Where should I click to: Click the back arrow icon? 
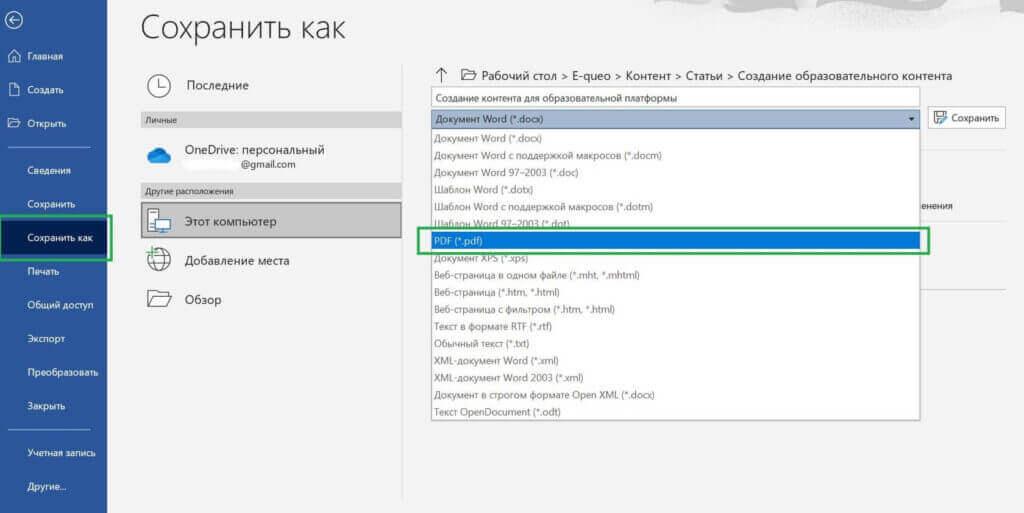[x=14, y=20]
